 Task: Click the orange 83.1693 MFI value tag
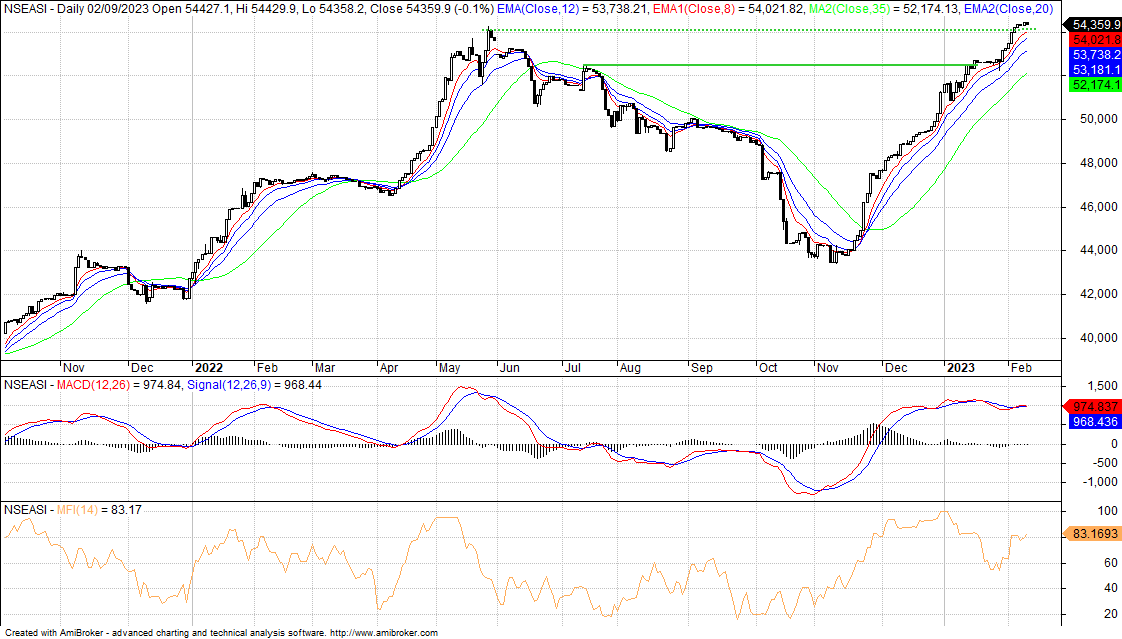(1094, 534)
